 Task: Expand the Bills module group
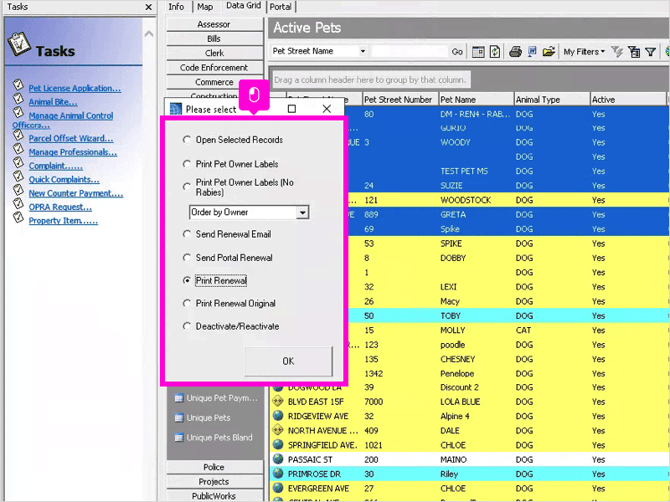(215, 39)
